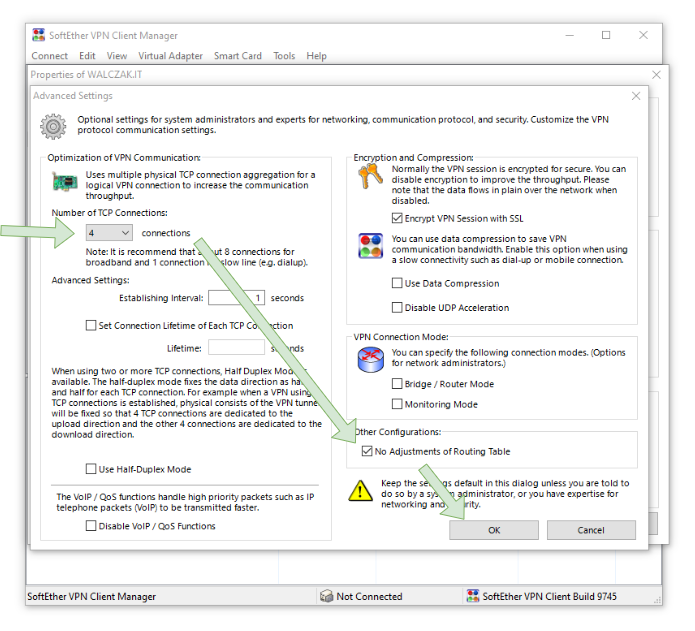The height and width of the screenshot is (631, 695).
Task: Click the keys icon in Encryption section
Action: tap(371, 175)
